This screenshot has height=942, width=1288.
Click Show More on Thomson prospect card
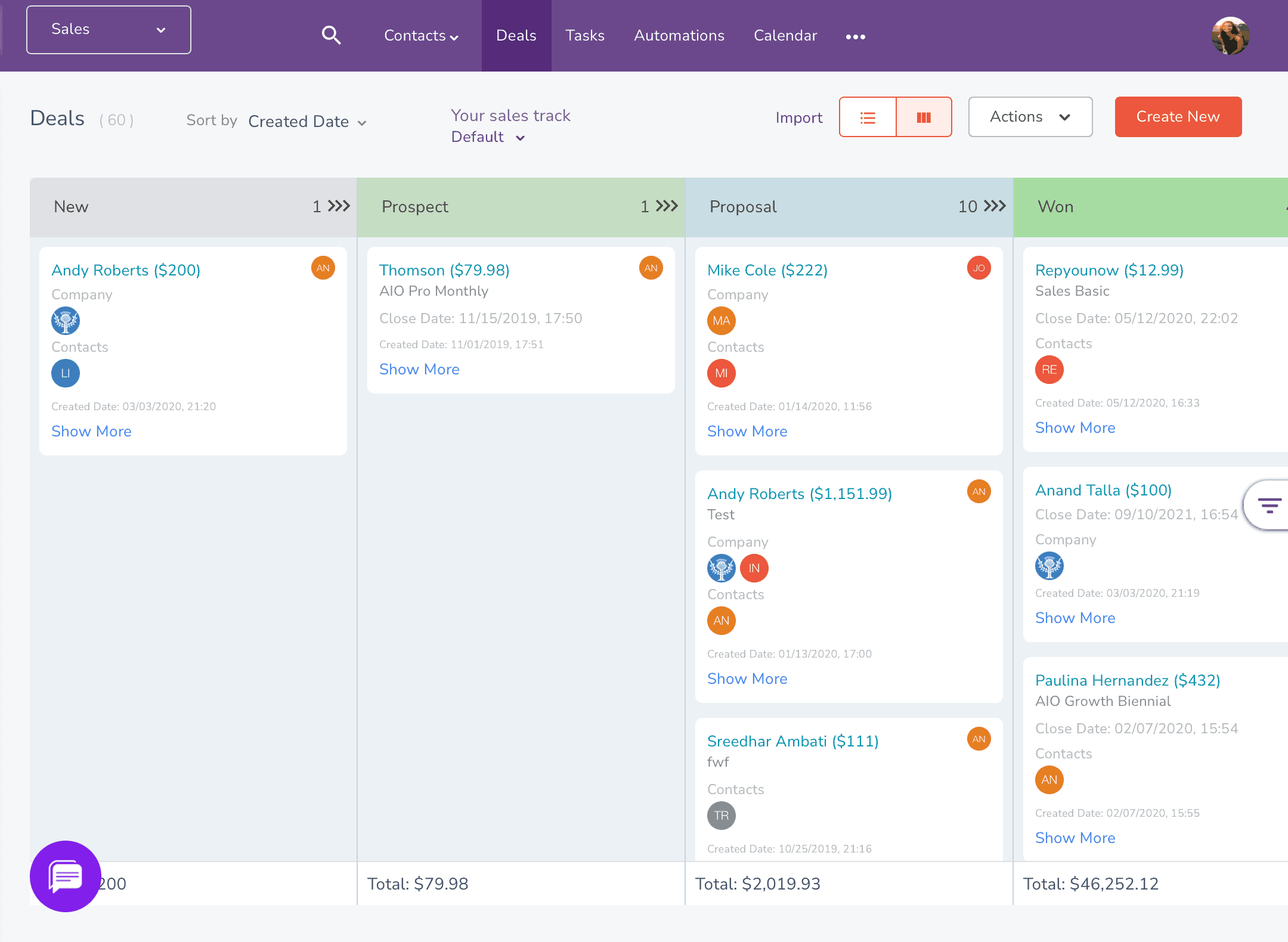click(x=420, y=370)
